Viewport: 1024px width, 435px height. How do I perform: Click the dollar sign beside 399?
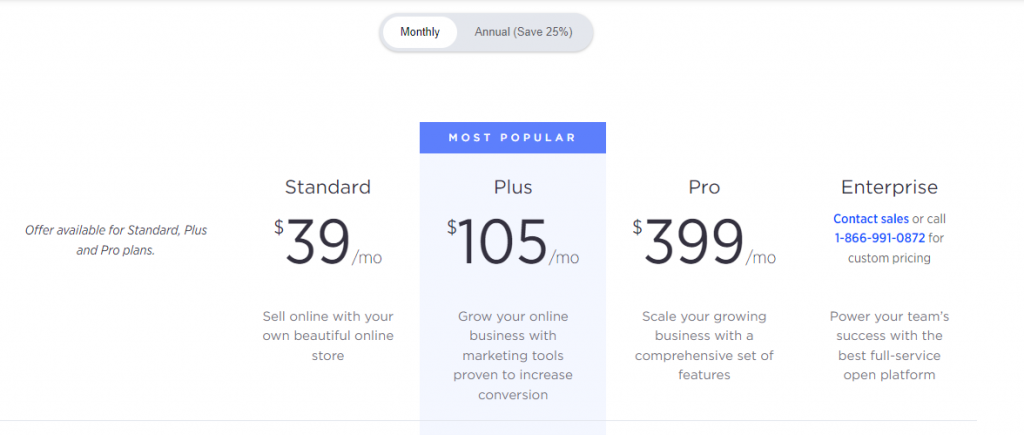637,227
